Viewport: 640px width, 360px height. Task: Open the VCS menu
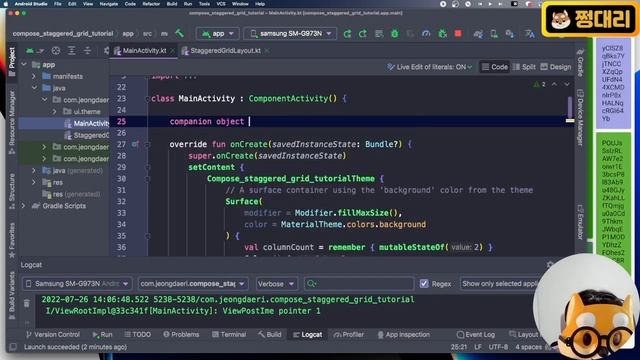point(221,4)
